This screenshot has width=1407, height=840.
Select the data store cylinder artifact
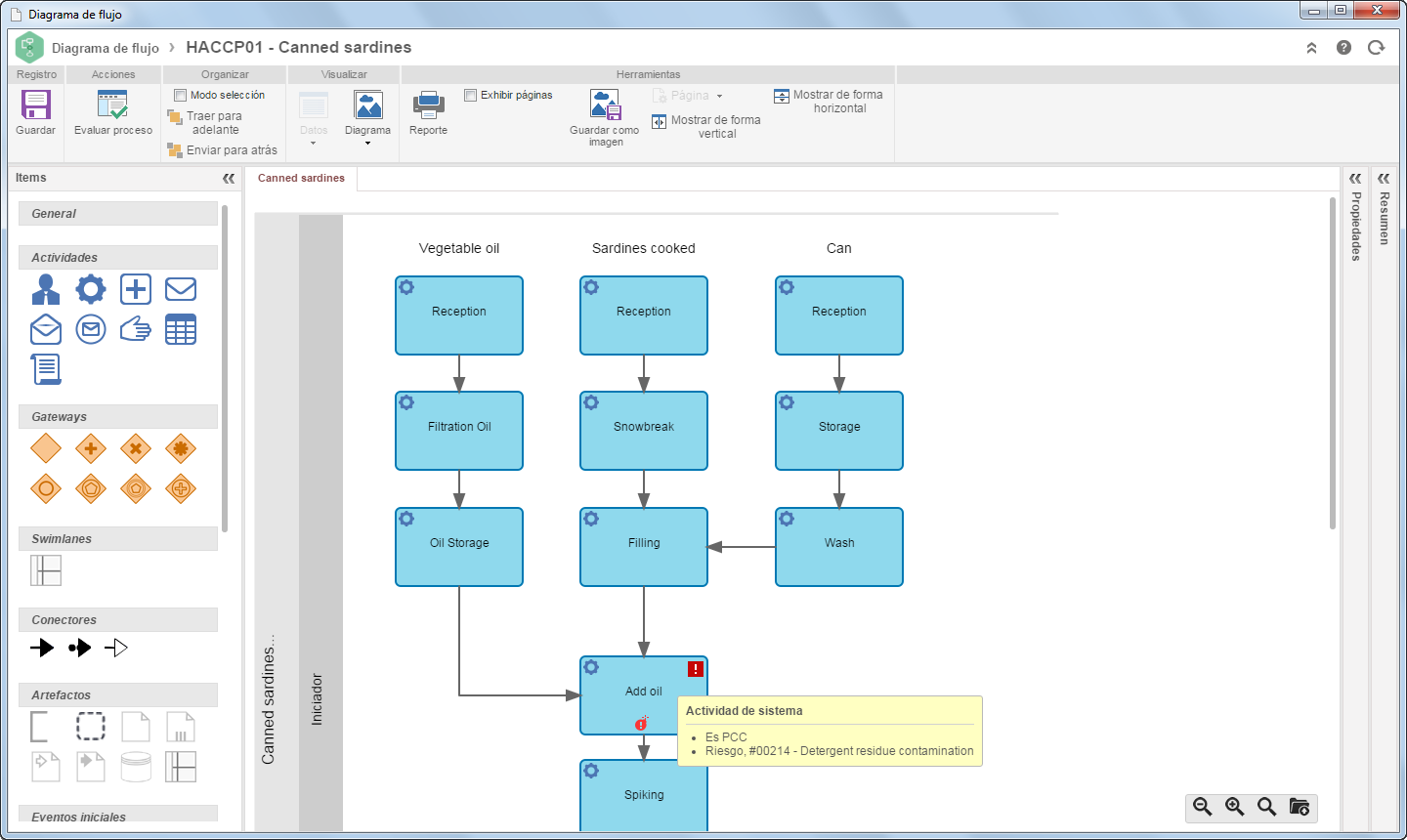tap(136, 767)
